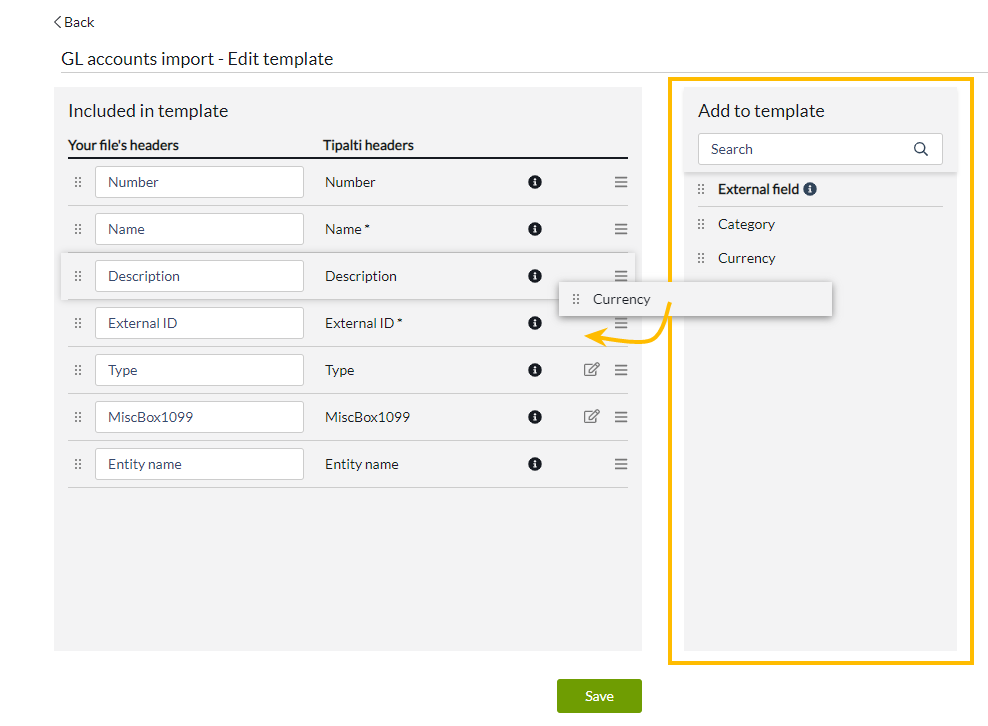
Task: Show info for the Type row
Action: pos(535,370)
